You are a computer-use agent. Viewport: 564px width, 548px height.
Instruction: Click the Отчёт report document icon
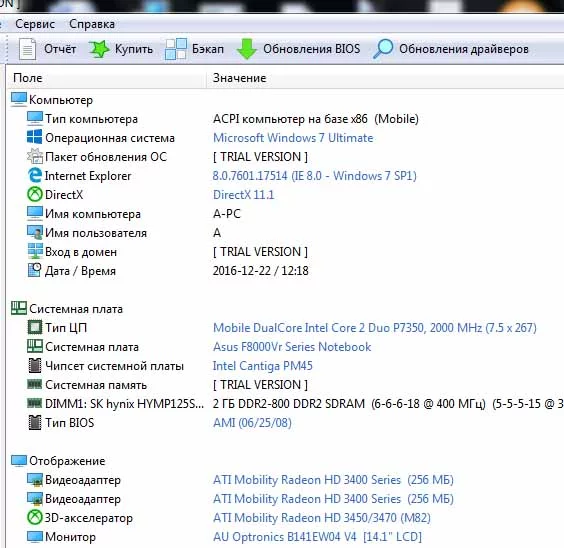coord(27,49)
